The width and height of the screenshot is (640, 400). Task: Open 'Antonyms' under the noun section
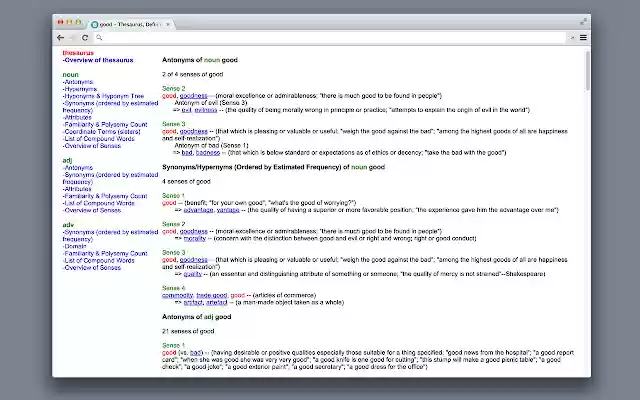[78, 82]
